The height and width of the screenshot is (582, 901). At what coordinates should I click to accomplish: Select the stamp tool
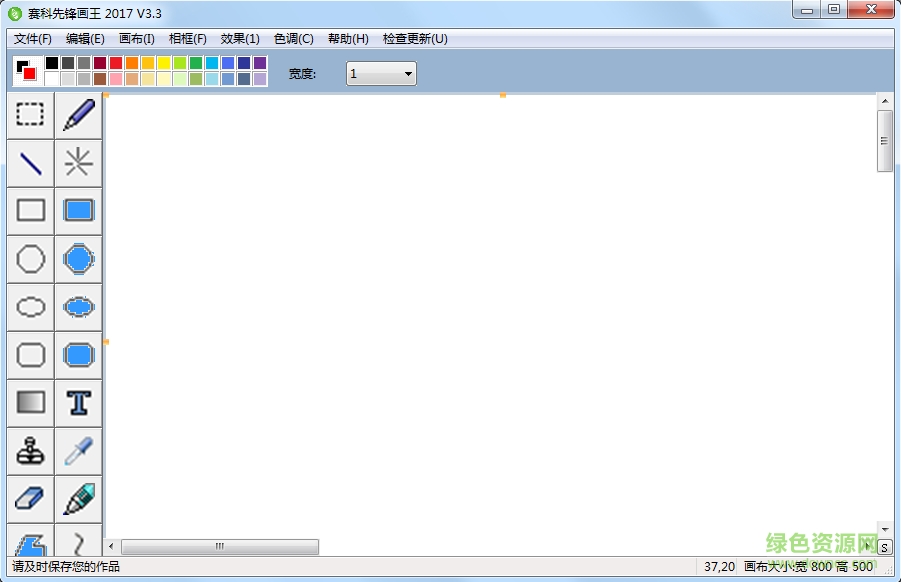pos(31,451)
